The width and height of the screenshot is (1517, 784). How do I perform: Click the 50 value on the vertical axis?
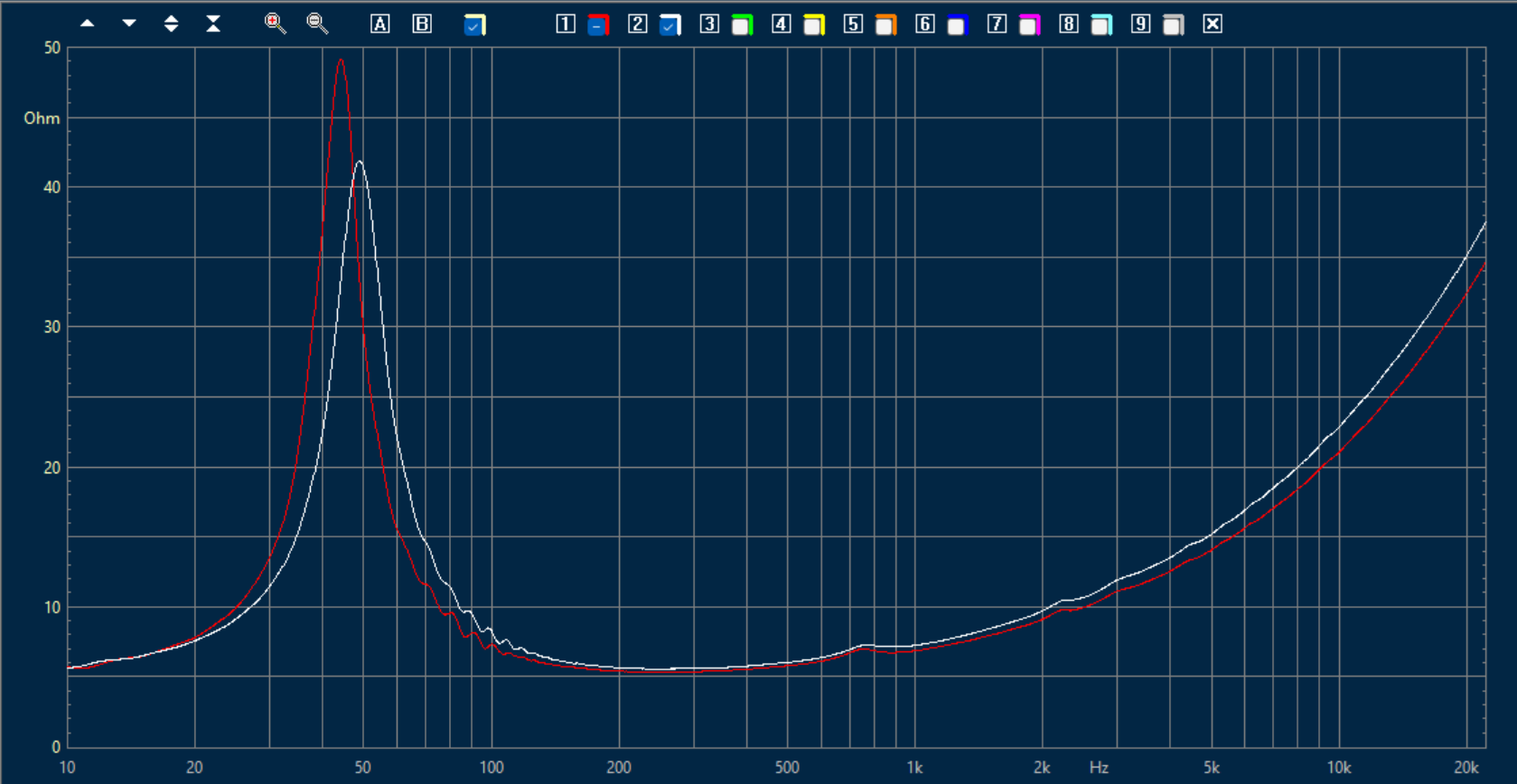coord(52,48)
